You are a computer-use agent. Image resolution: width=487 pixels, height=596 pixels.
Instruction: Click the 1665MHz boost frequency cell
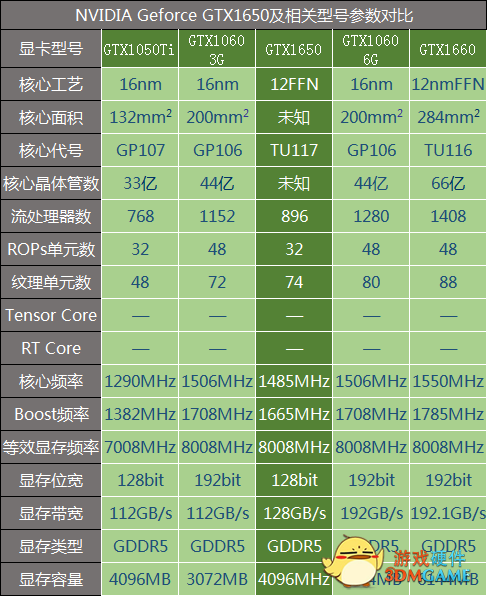[294, 414]
